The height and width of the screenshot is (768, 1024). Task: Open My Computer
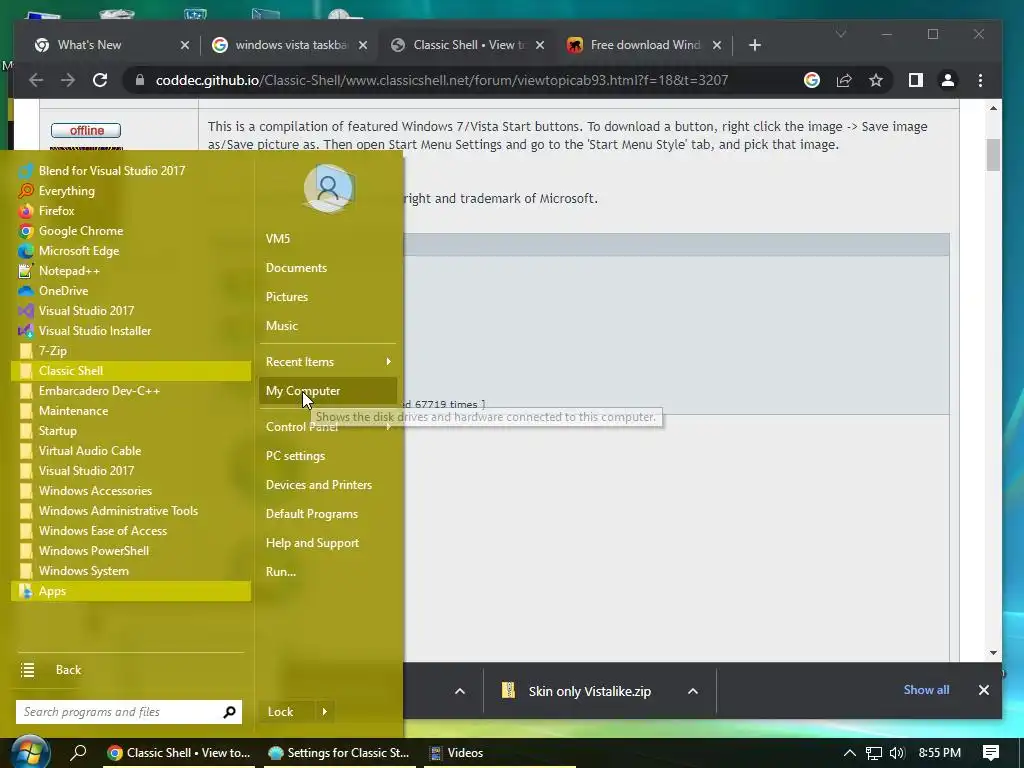pyautogui.click(x=328, y=391)
